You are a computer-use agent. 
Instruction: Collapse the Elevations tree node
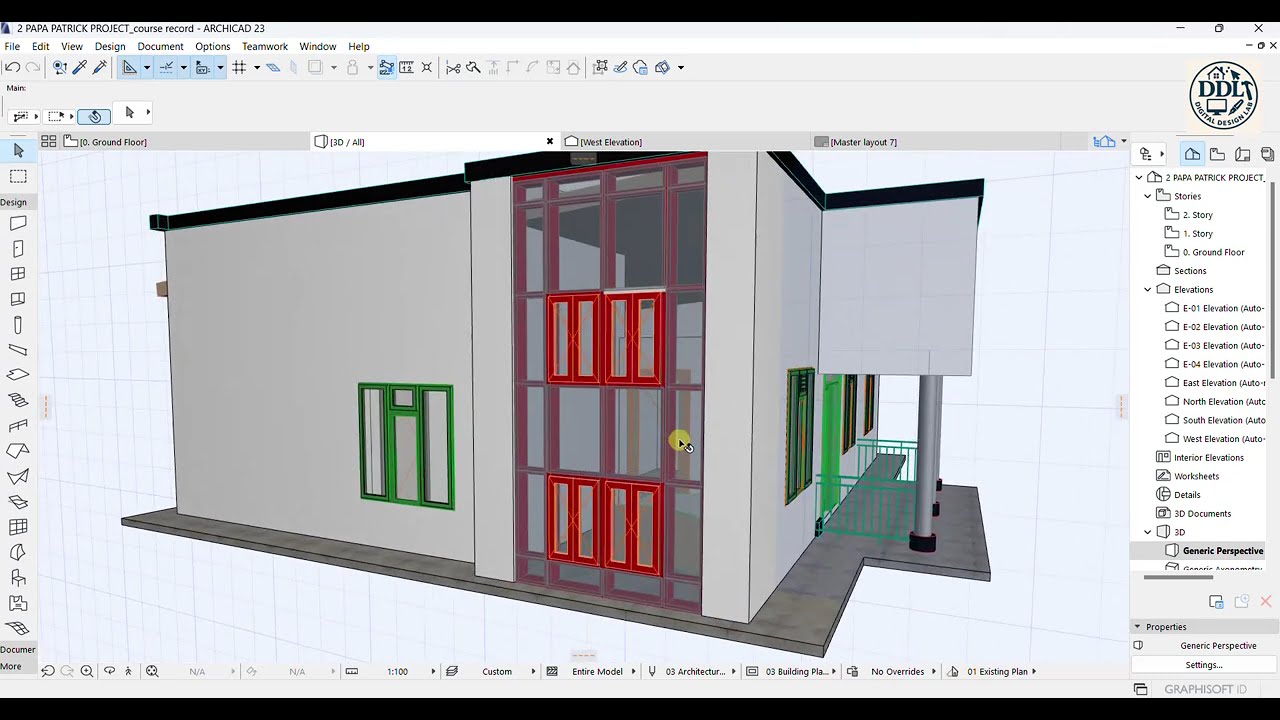[x=1148, y=289]
